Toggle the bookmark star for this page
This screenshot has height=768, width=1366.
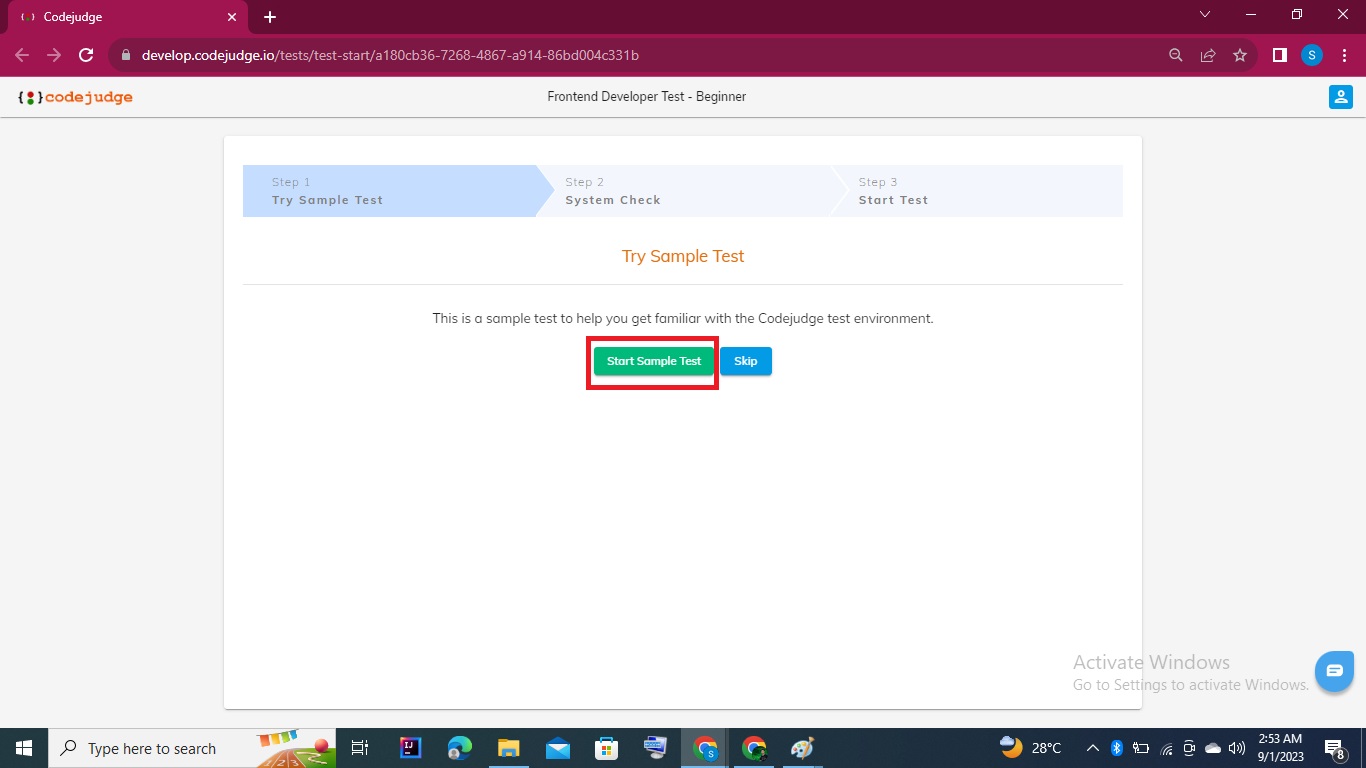click(1240, 55)
